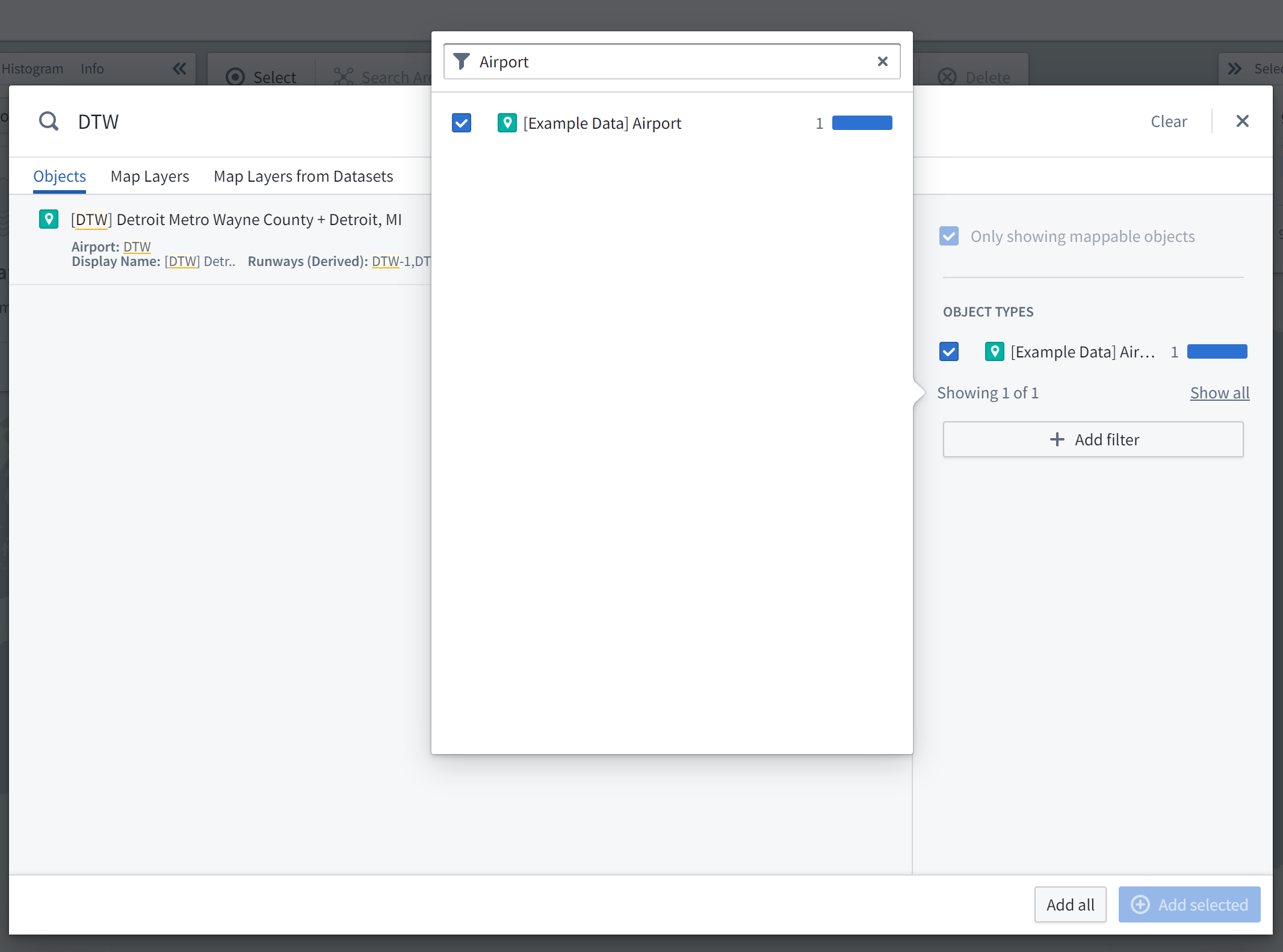Switch to Map Layers from Datasets tab
Screen dimensions: 1283x952
click(303, 175)
